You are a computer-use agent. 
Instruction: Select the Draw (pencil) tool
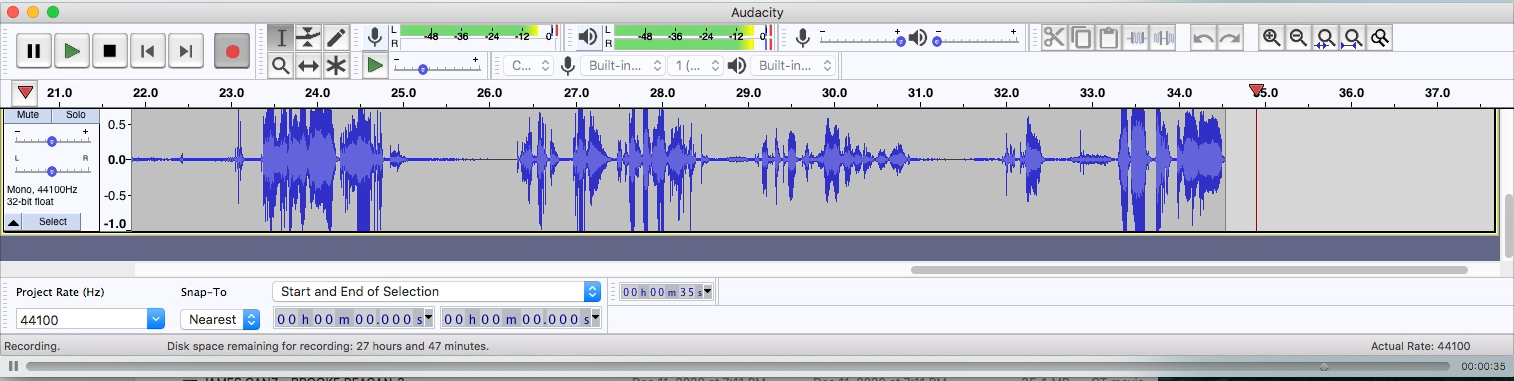tap(336, 38)
